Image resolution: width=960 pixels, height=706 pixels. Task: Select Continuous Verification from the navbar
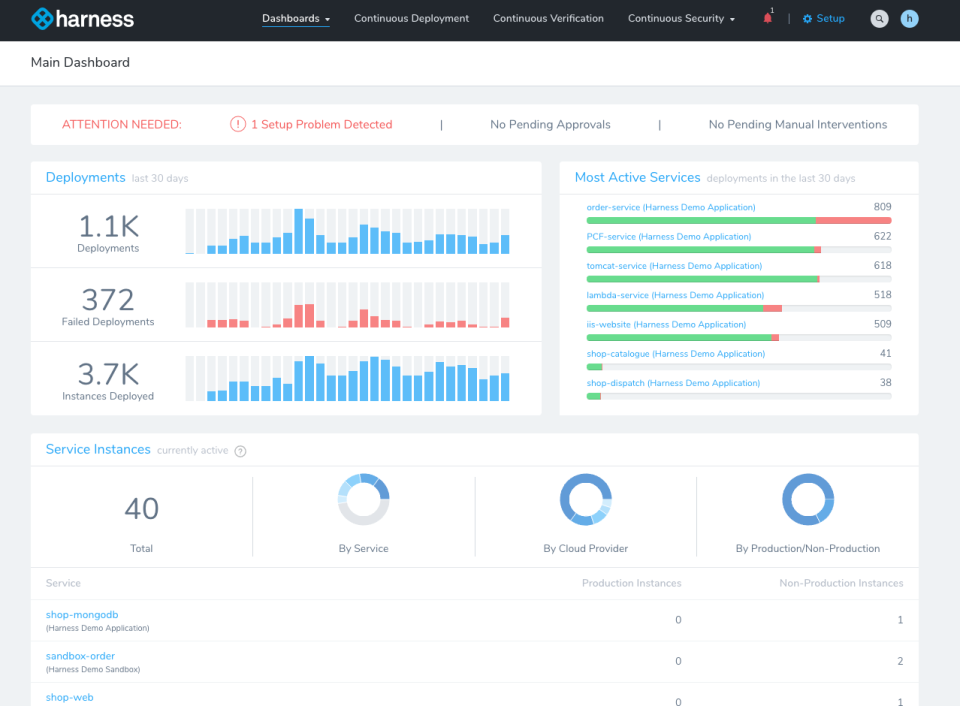548,18
